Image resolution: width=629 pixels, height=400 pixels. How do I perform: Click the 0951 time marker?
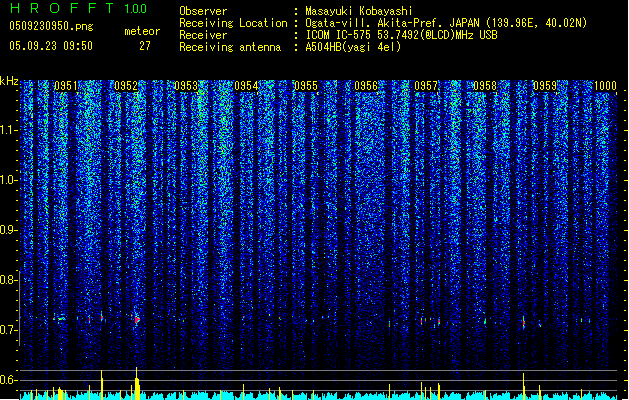coord(66,86)
